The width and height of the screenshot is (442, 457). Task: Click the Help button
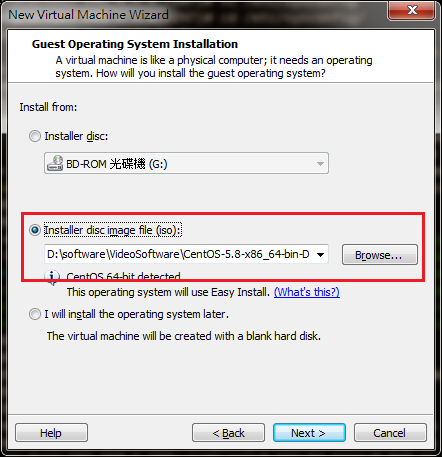pos(51,433)
